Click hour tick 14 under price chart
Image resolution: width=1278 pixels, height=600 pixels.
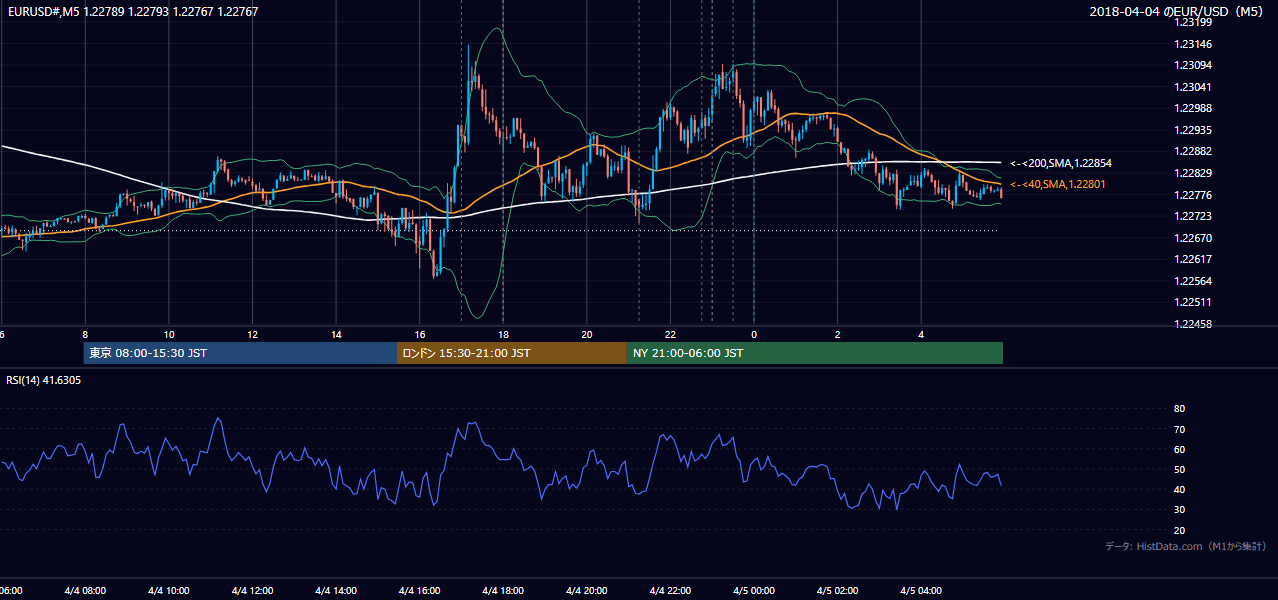pyautogui.click(x=336, y=335)
